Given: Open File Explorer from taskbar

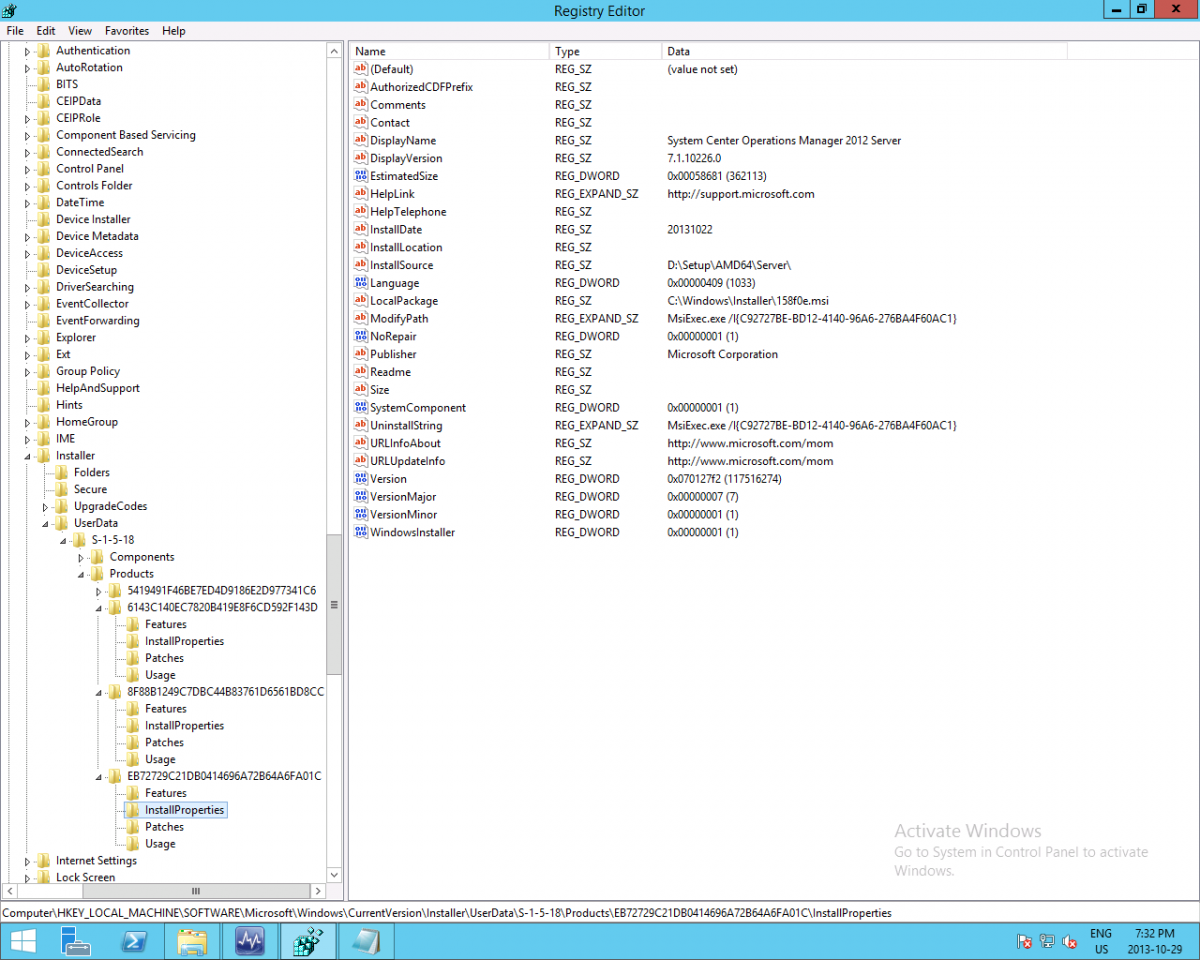Looking at the screenshot, I should [x=193, y=941].
